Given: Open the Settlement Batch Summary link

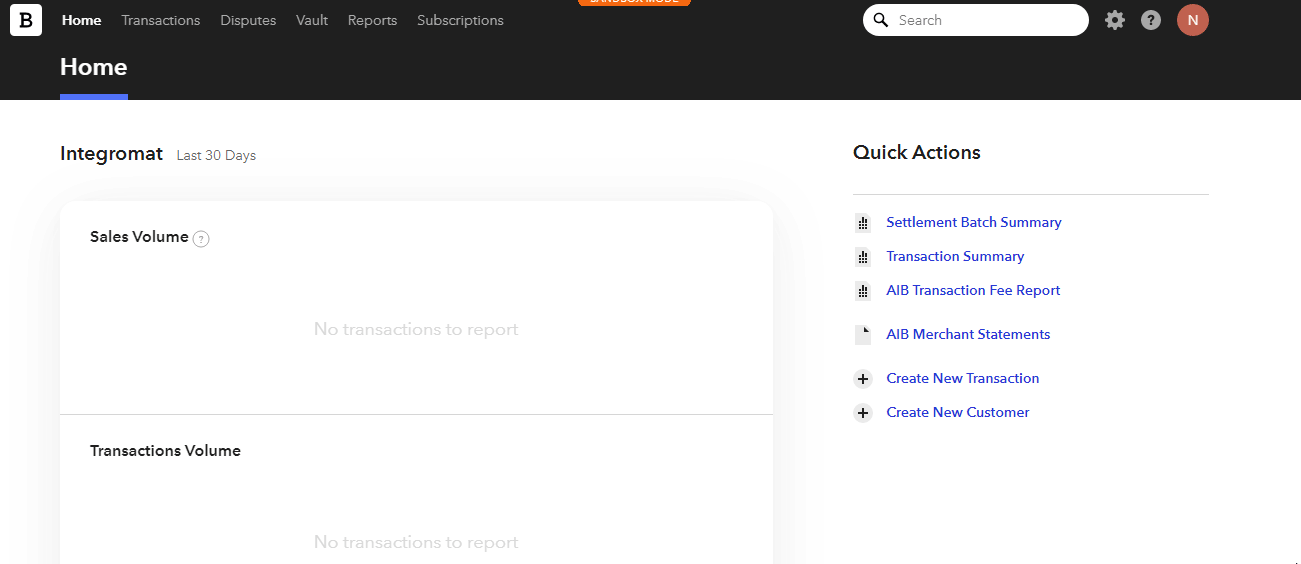Looking at the screenshot, I should click(x=974, y=222).
